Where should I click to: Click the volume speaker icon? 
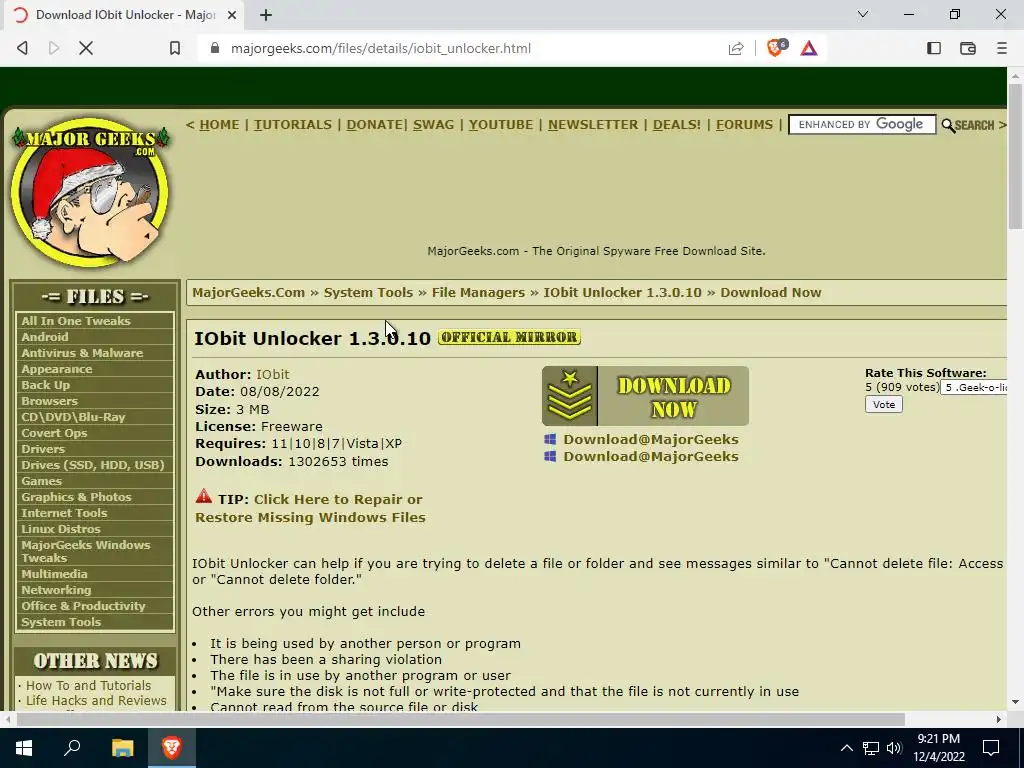[x=894, y=748]
